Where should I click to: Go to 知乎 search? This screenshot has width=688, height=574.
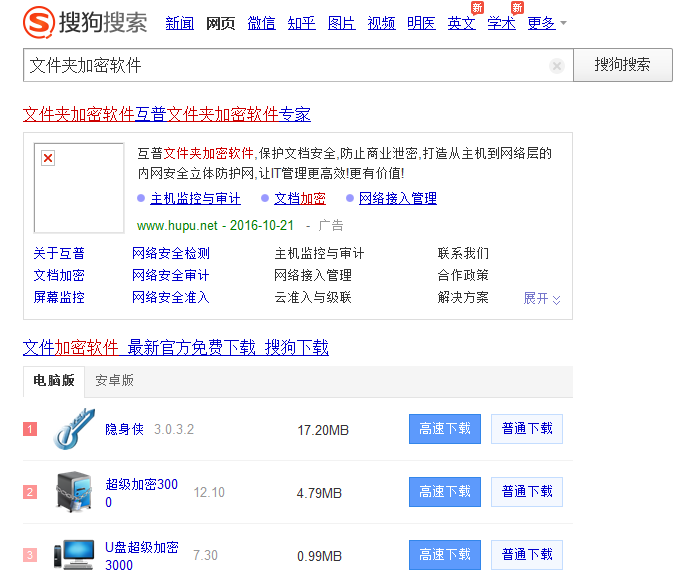(x=301, y=23)
